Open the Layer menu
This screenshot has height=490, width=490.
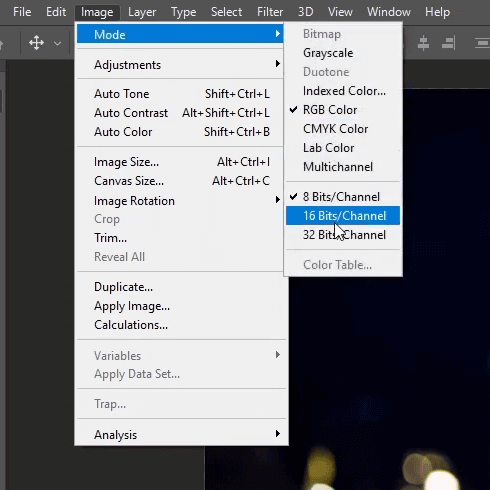(142, 12)
